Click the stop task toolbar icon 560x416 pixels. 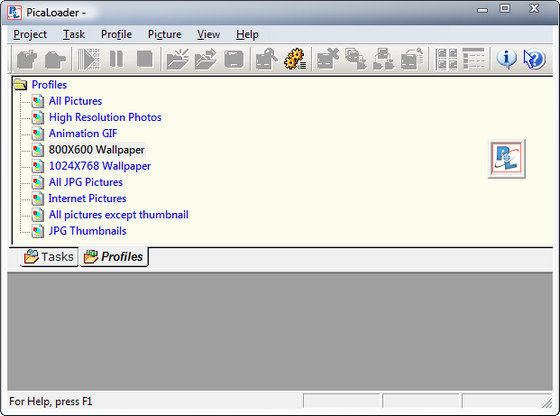click(145, 59)
